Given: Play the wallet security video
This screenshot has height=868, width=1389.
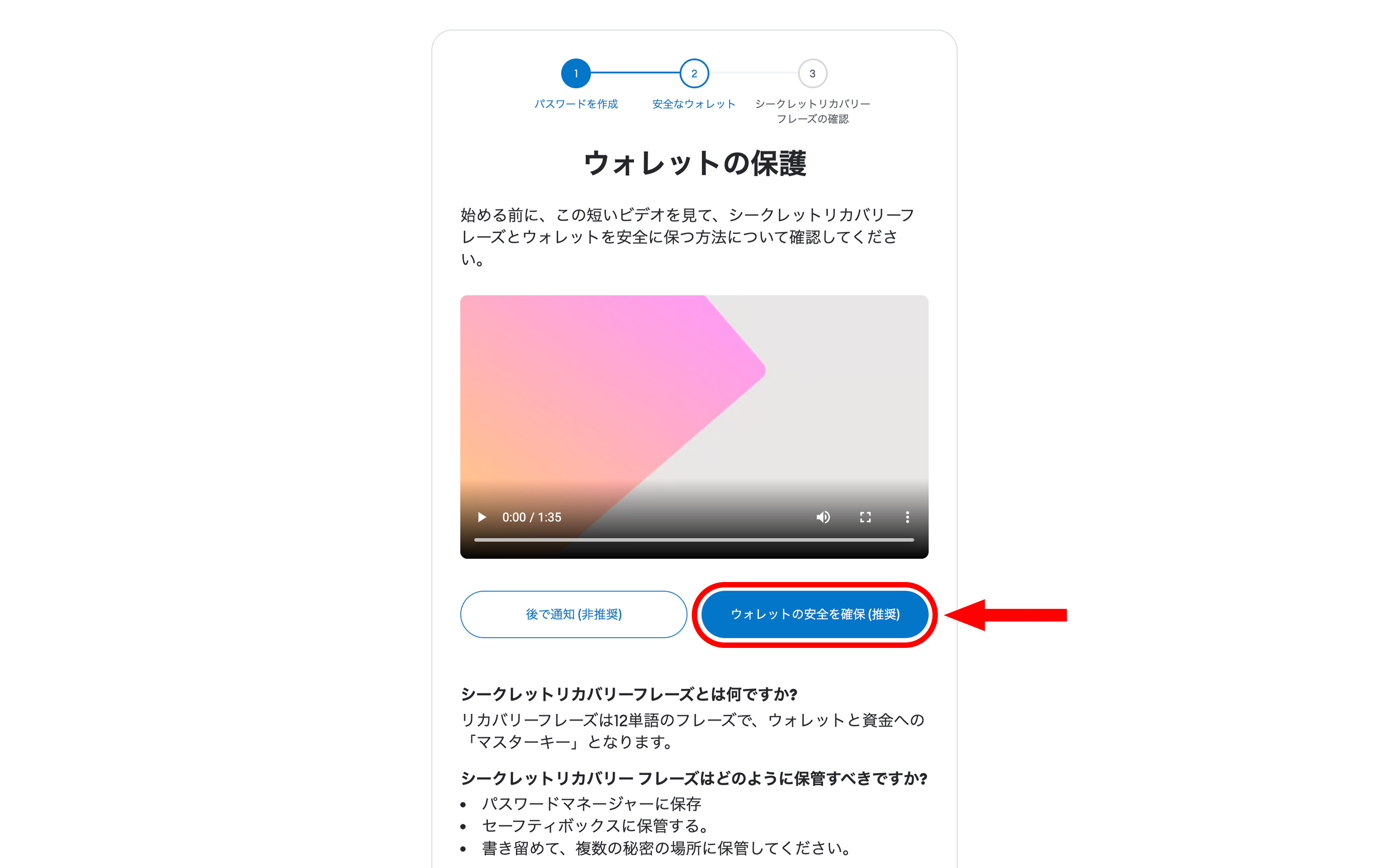Looking at the screenshot, I should [x=482, y=517].
